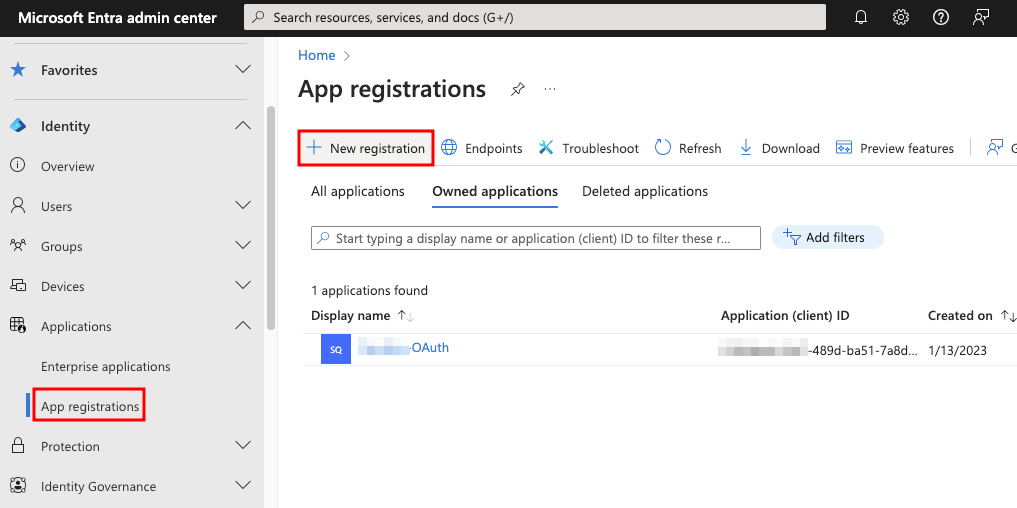Click the 1/13/2023 created date cell
Image resolution: width=1017 pixels, height=508 pixels.
[957, 351]
